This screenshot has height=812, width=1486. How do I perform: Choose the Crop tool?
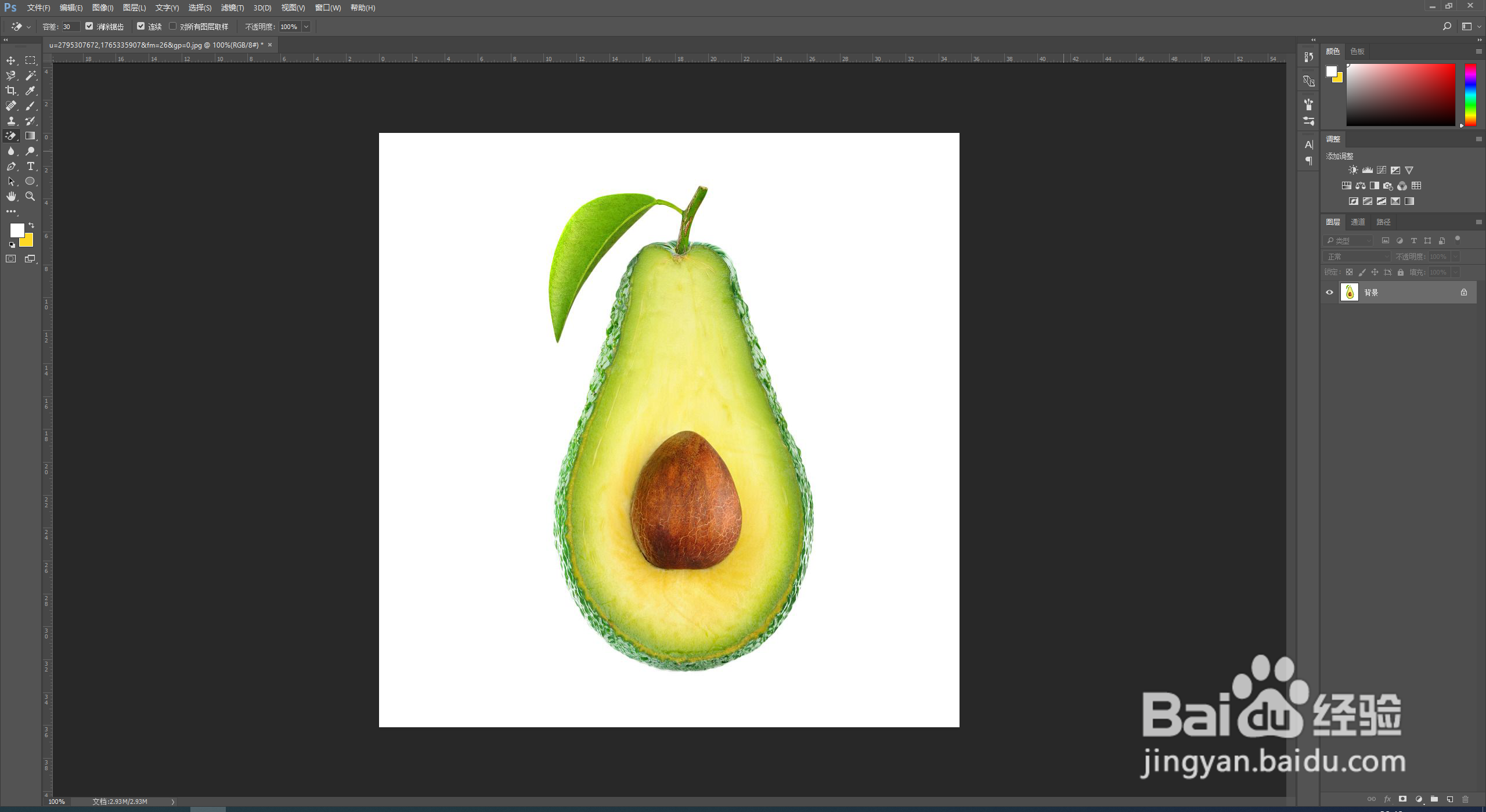tap(10, 91)
